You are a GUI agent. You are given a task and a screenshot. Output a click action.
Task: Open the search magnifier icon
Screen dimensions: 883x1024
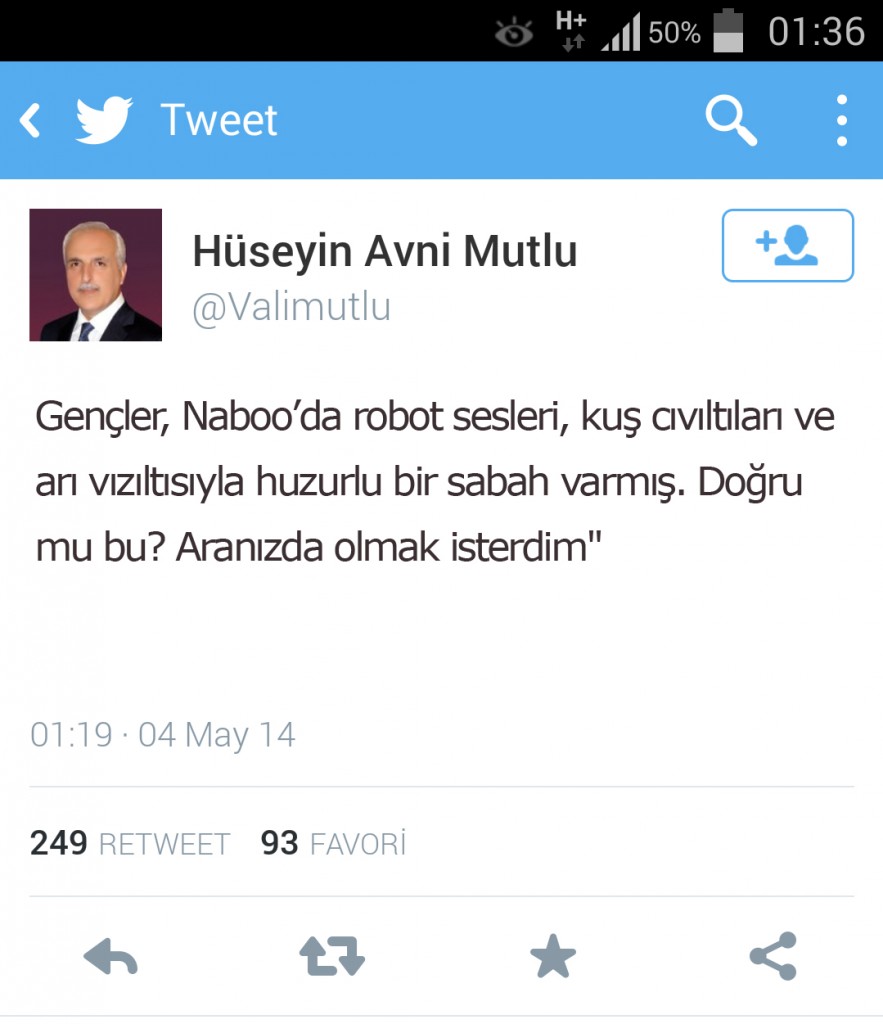[x=731, y=120]
